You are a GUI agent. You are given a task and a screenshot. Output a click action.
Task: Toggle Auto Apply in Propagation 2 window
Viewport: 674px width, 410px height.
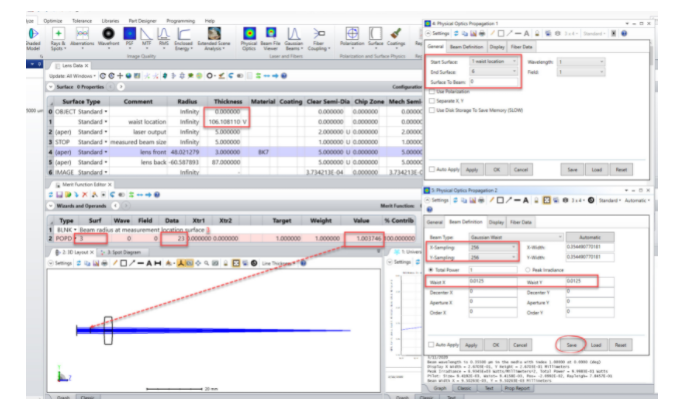pyautogui.click(x=431, y=345)
